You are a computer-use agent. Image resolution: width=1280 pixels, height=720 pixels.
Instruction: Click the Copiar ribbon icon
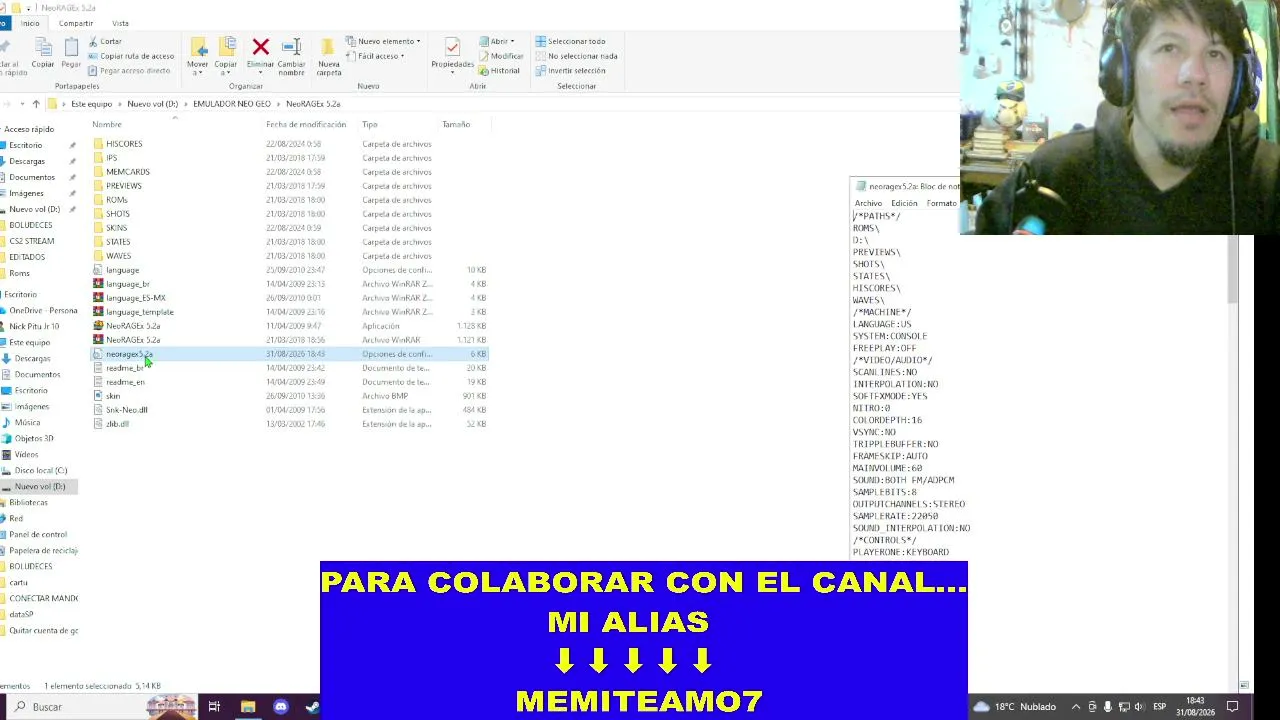[43, 47]
